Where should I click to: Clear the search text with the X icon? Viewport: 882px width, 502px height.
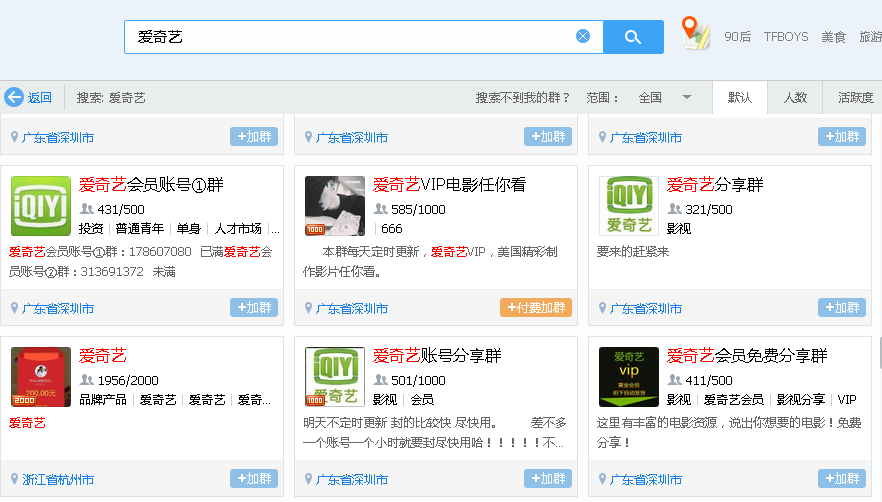point(583,37)
